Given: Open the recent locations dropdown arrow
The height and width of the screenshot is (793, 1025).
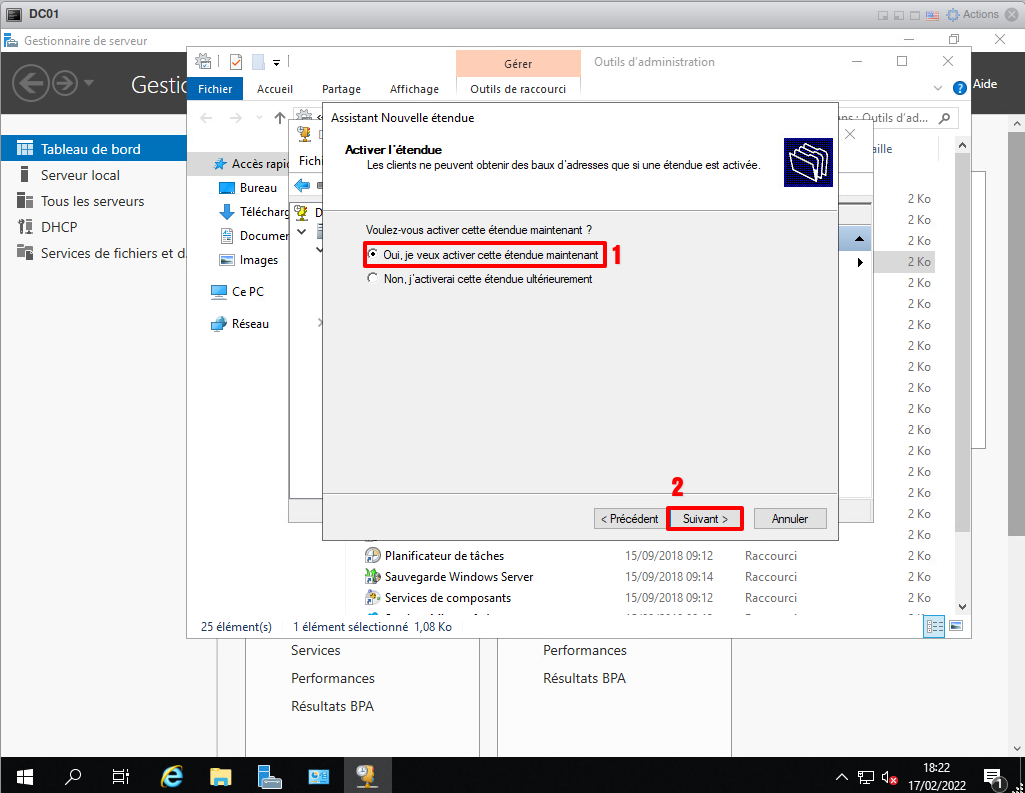Looking at the screenshot, I should 258,118.
